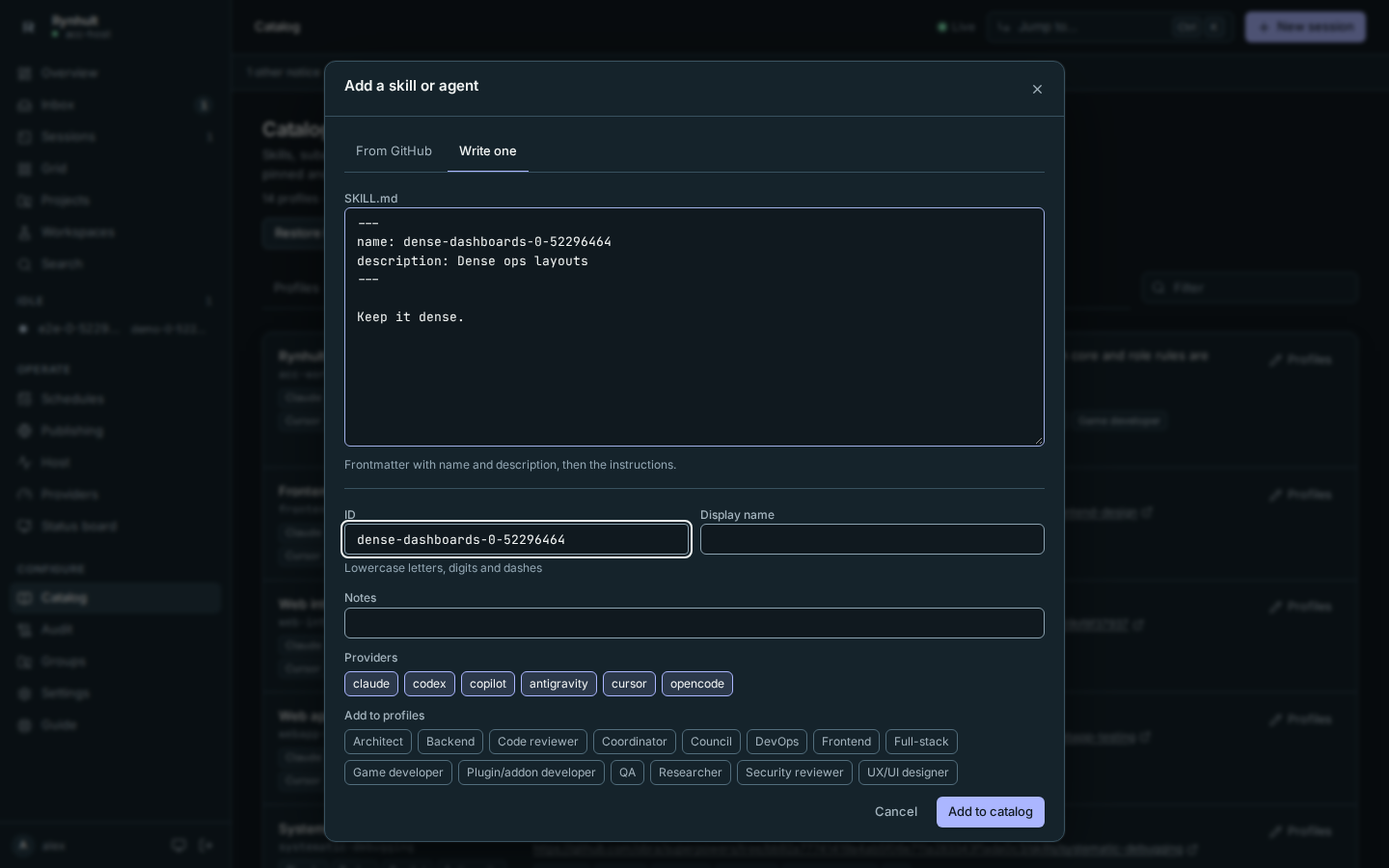1389x868 pixels.
Task: Toggle the codex provider chip
Action: click(x=429, y=684)
